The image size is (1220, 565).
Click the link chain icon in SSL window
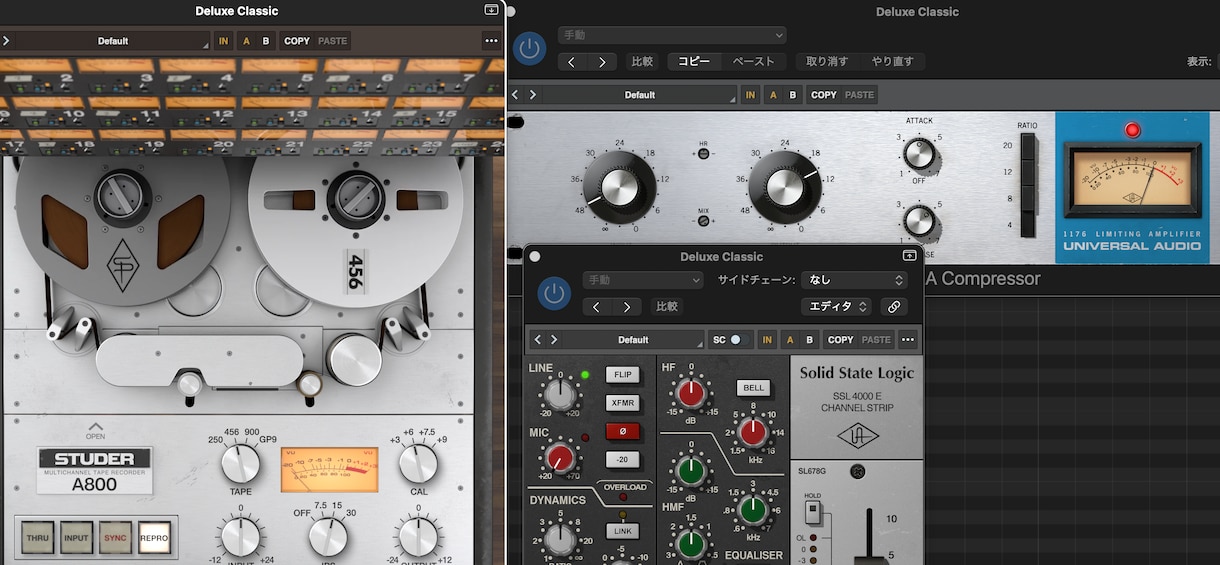click(x=894, y=307)
